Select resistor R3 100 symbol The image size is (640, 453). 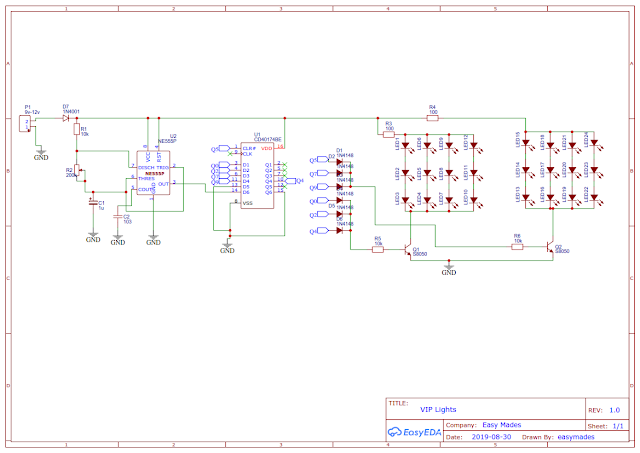pos(389,134)
